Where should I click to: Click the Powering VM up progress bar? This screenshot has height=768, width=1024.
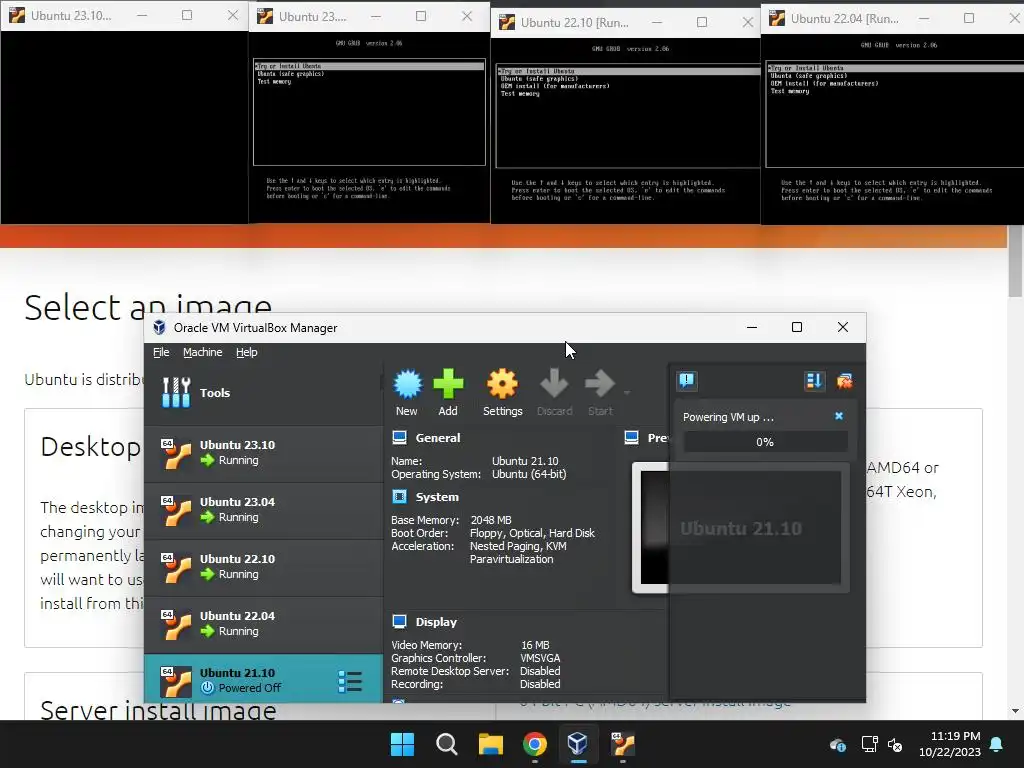(x=765, y=442)
